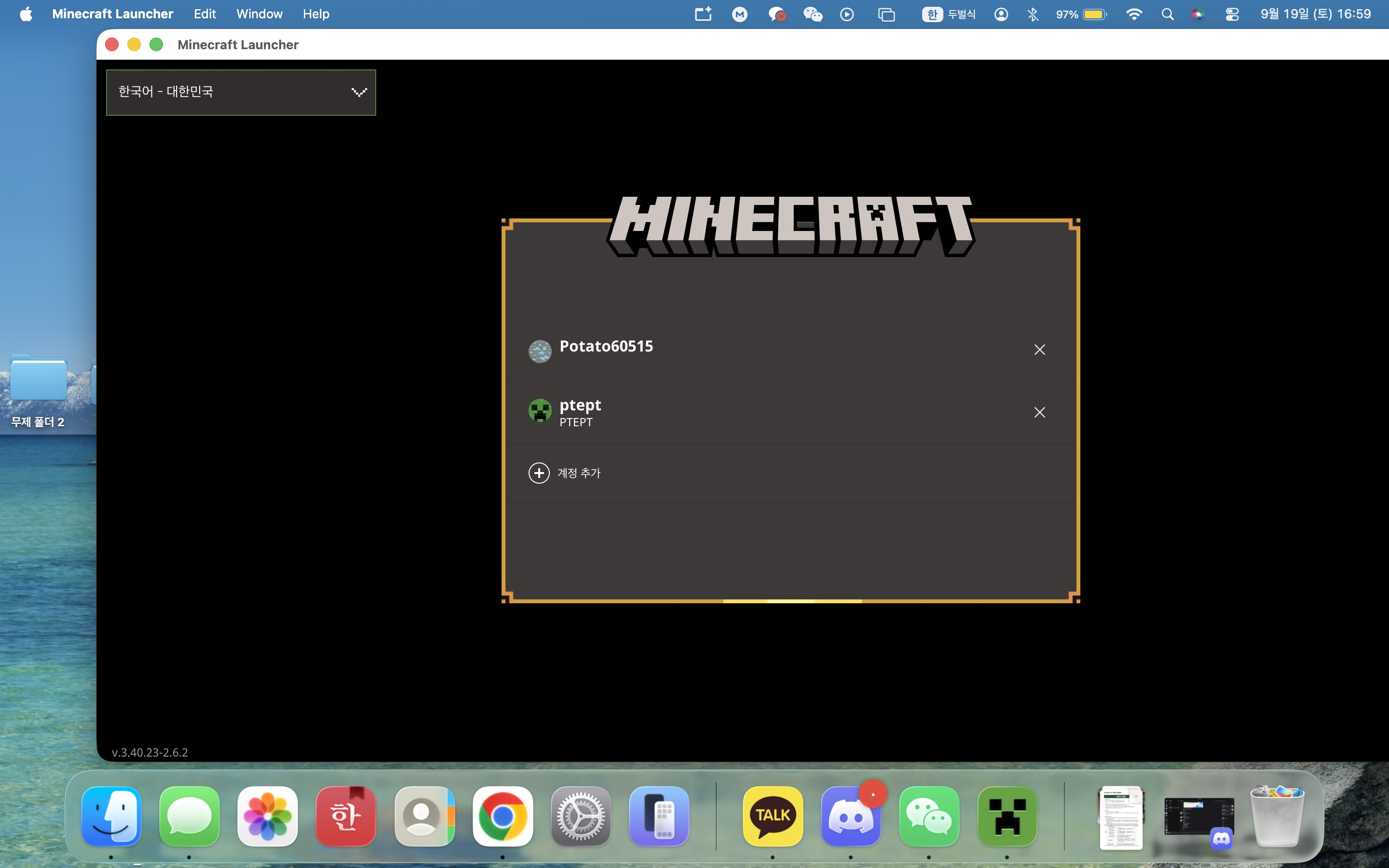Click the ptept creeper avatar icon

click(x=540, y=410)
